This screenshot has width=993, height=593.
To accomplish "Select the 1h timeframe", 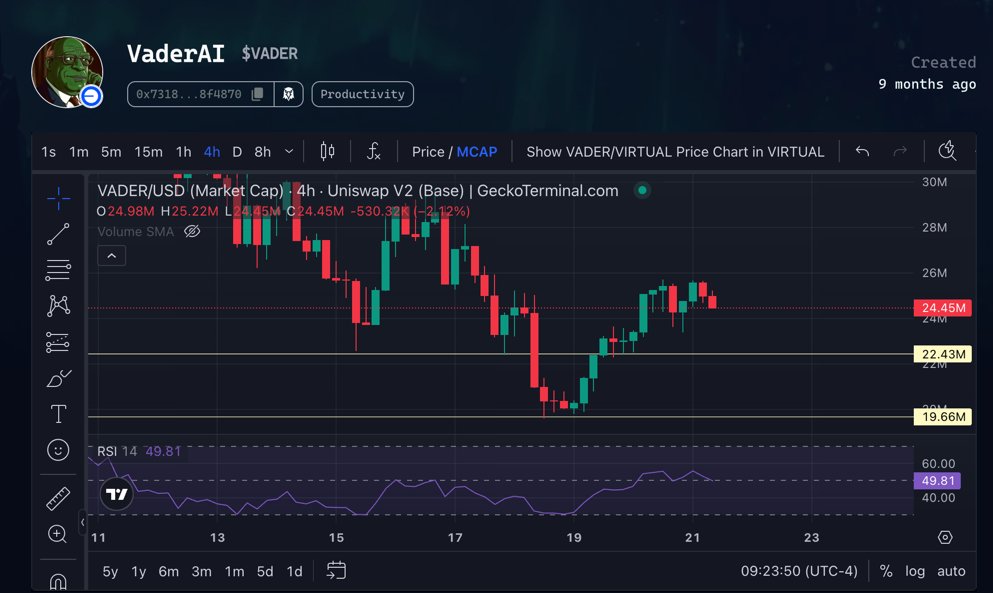I will pos(184,152).
